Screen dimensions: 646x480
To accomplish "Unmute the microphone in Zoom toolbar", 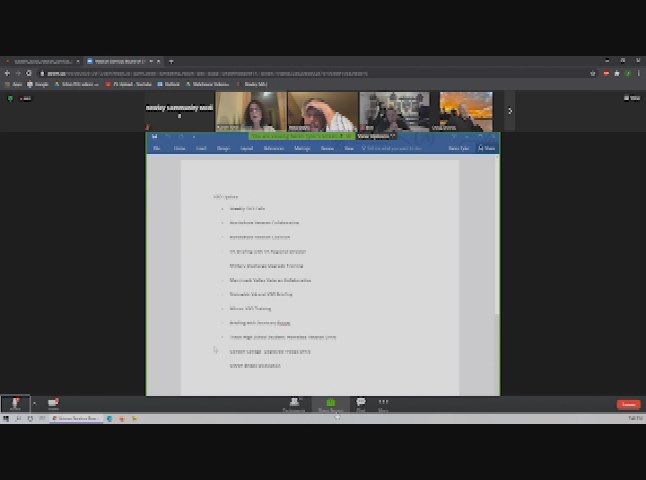I will click(x=15, y=403).
